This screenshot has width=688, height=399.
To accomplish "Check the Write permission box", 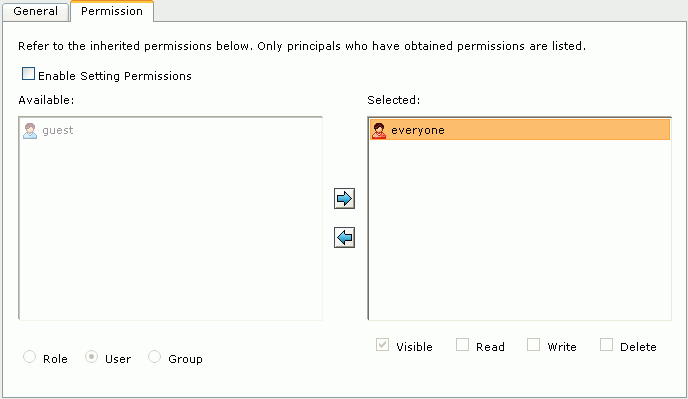I will pyautogui.click(x=533, y=345).
